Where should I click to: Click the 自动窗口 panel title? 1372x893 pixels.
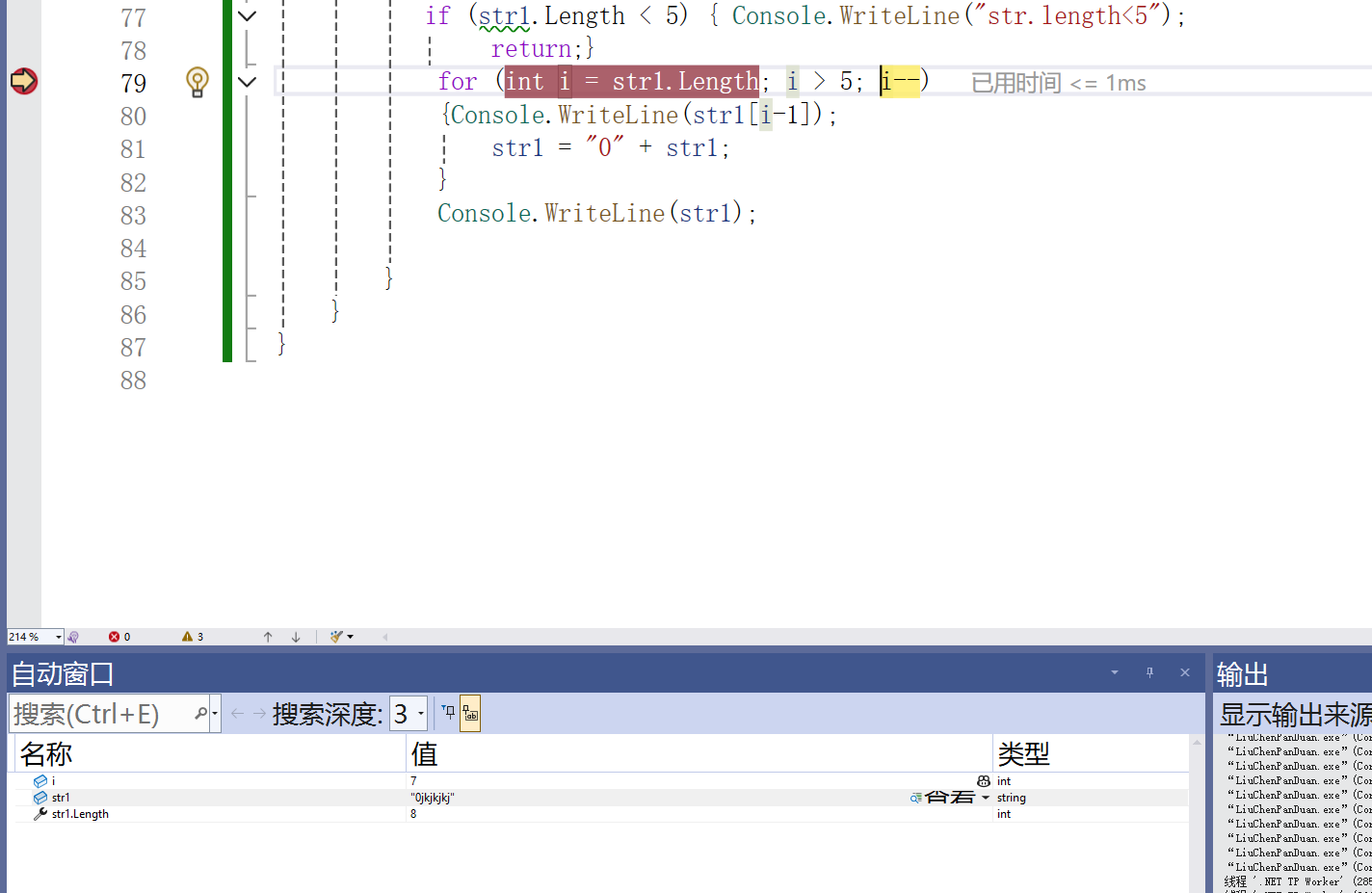(x=63, y=673)
